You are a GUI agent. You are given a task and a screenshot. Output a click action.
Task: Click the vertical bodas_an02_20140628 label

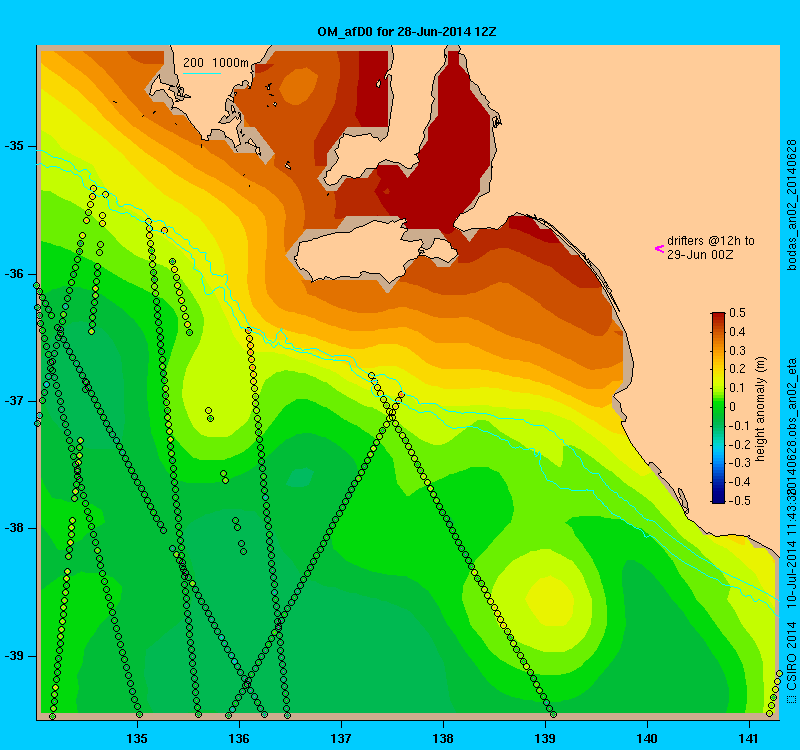(x=791, y=205)
